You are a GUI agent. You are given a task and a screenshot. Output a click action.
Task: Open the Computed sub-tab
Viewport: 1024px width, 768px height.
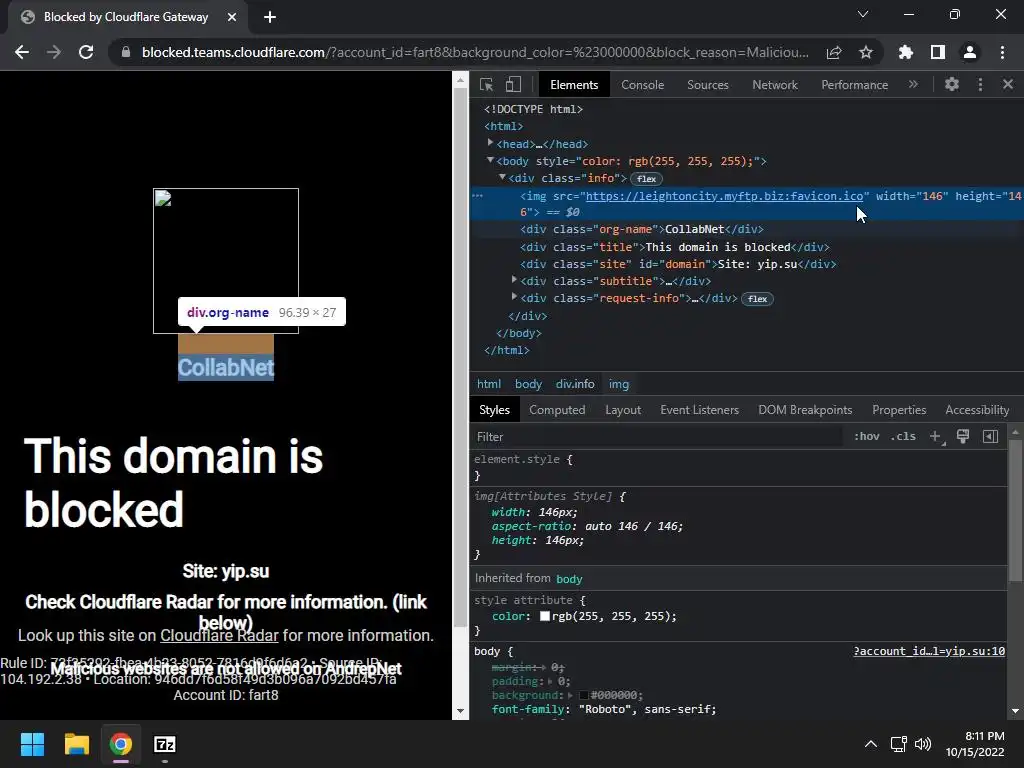[x=557, y=410]
